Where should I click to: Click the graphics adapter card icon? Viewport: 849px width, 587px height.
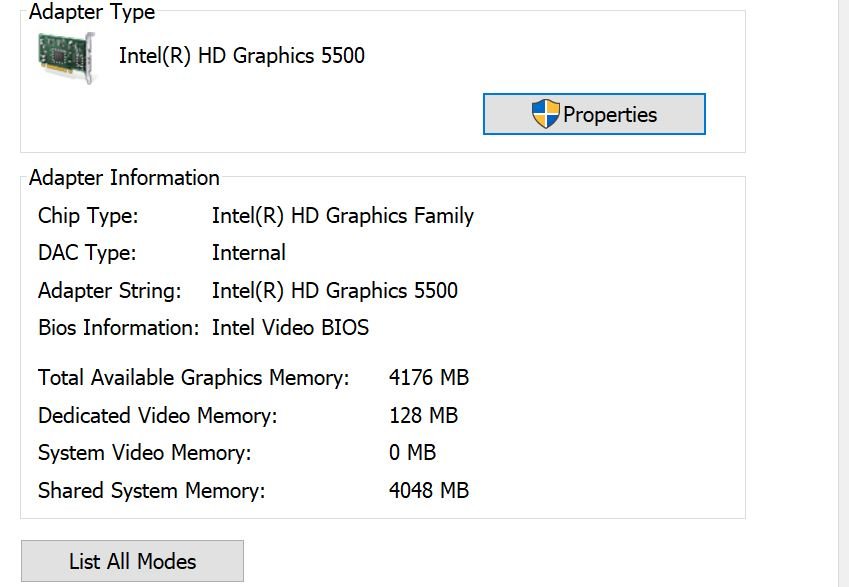tap(66, 57)
